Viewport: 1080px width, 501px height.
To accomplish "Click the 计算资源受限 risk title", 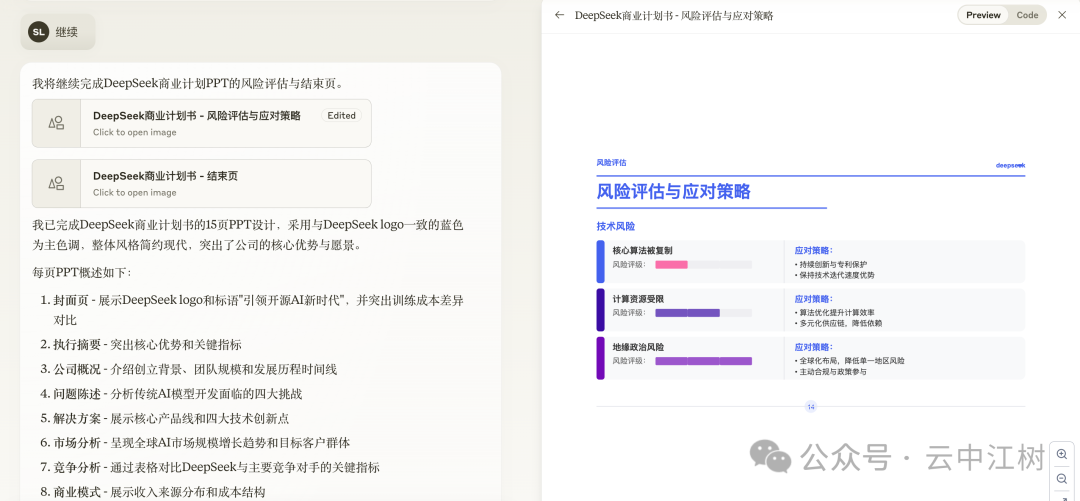I will click(x=638, y=299).
